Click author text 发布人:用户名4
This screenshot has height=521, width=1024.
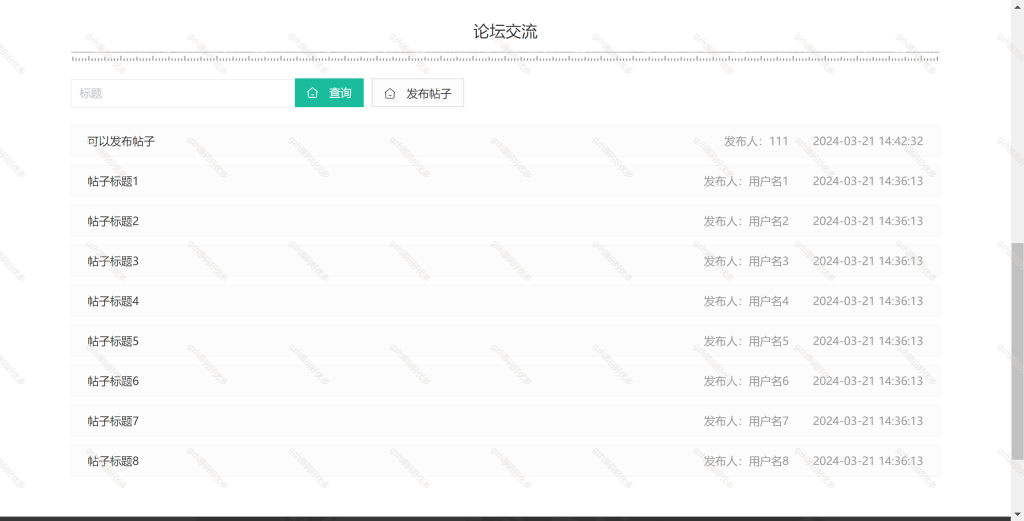pos(746,301)
